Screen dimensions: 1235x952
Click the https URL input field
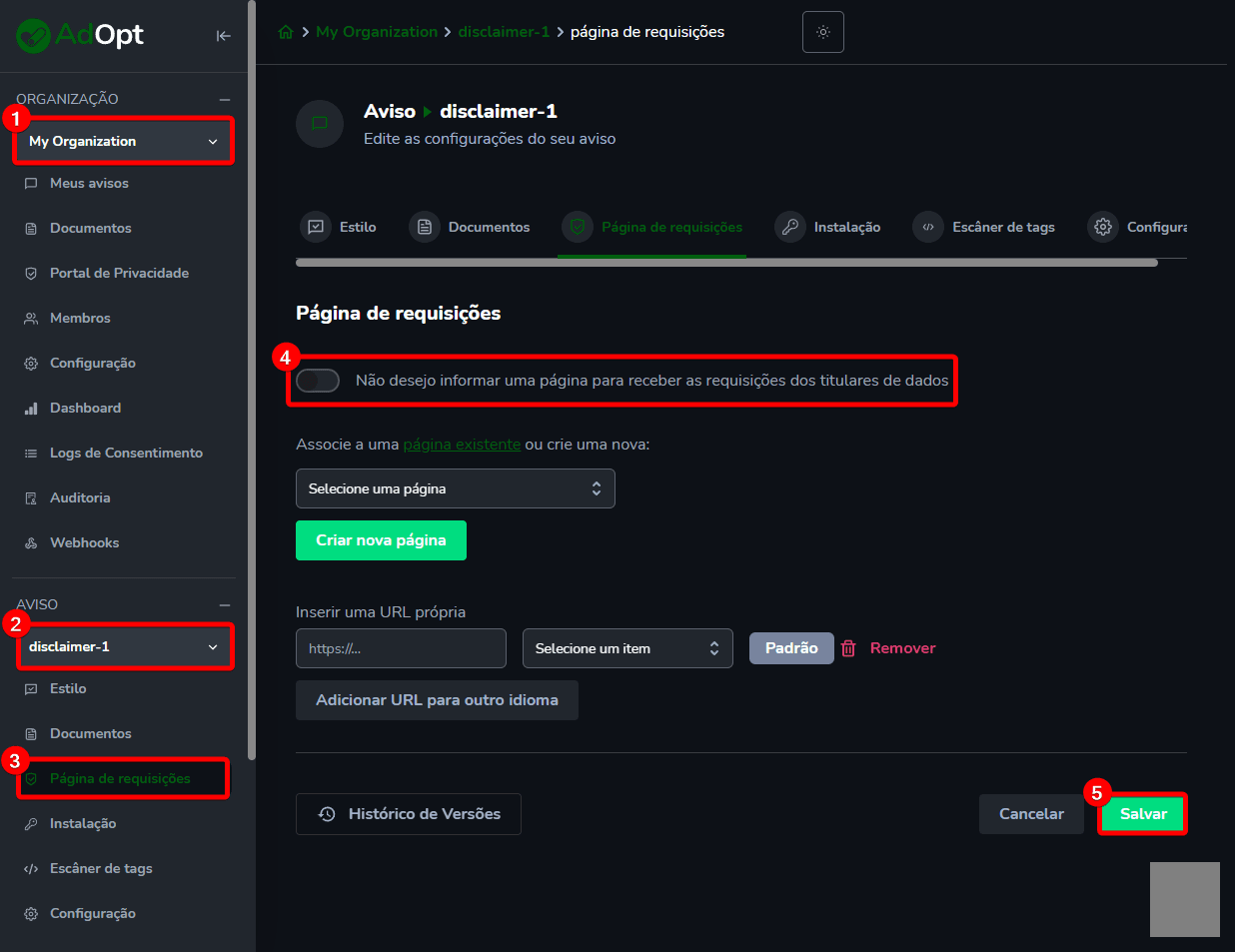coord(401,648)
